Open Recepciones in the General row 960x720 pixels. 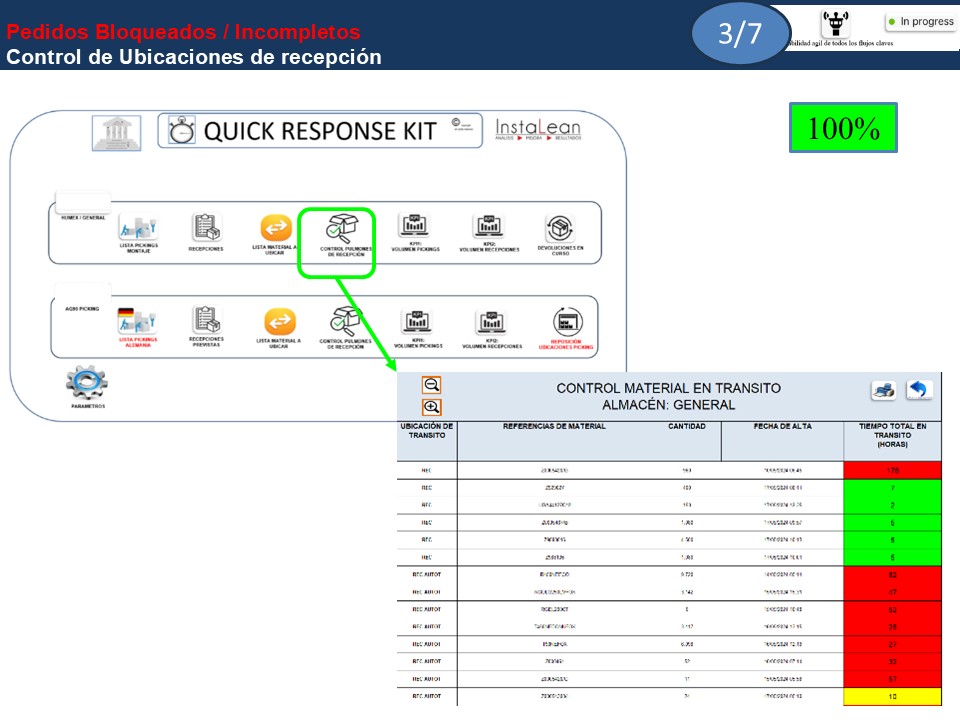click(x=206, y=232)
